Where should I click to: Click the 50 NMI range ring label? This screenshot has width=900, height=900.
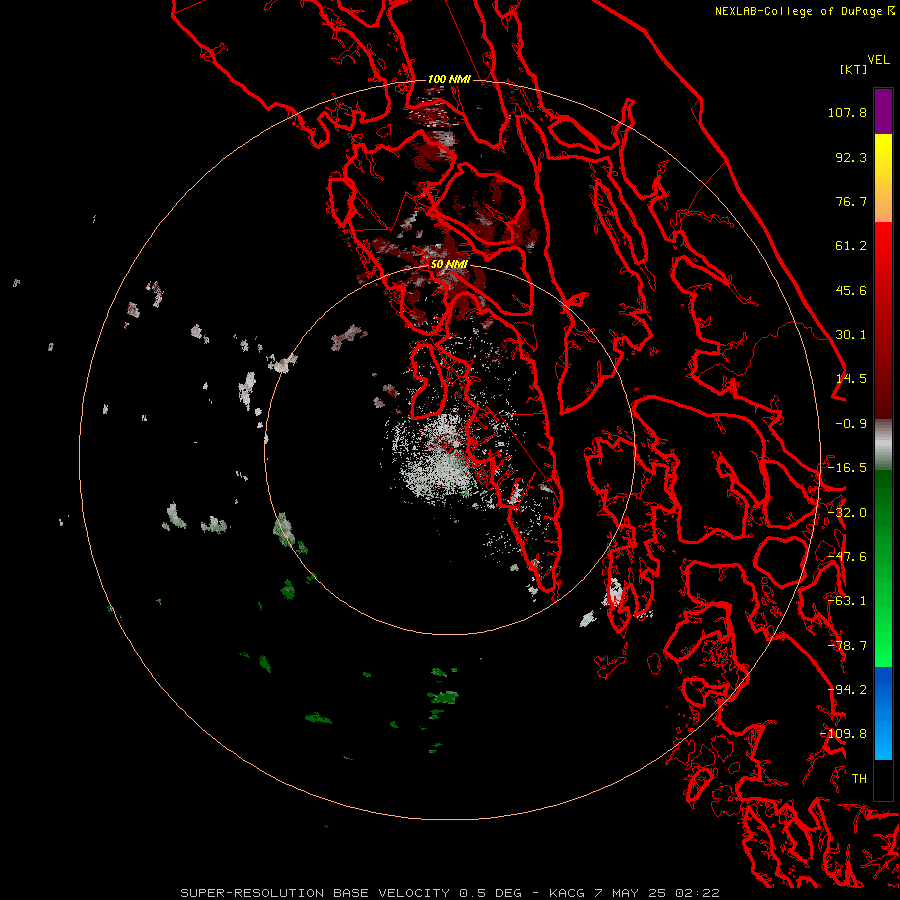pos(449,264)
